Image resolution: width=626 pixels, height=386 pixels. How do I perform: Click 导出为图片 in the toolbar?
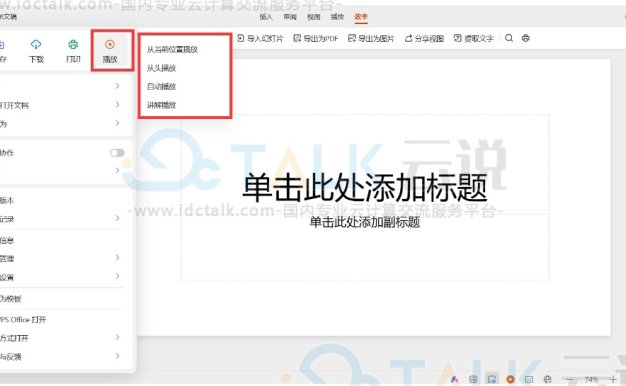click(x=371, y=38)
